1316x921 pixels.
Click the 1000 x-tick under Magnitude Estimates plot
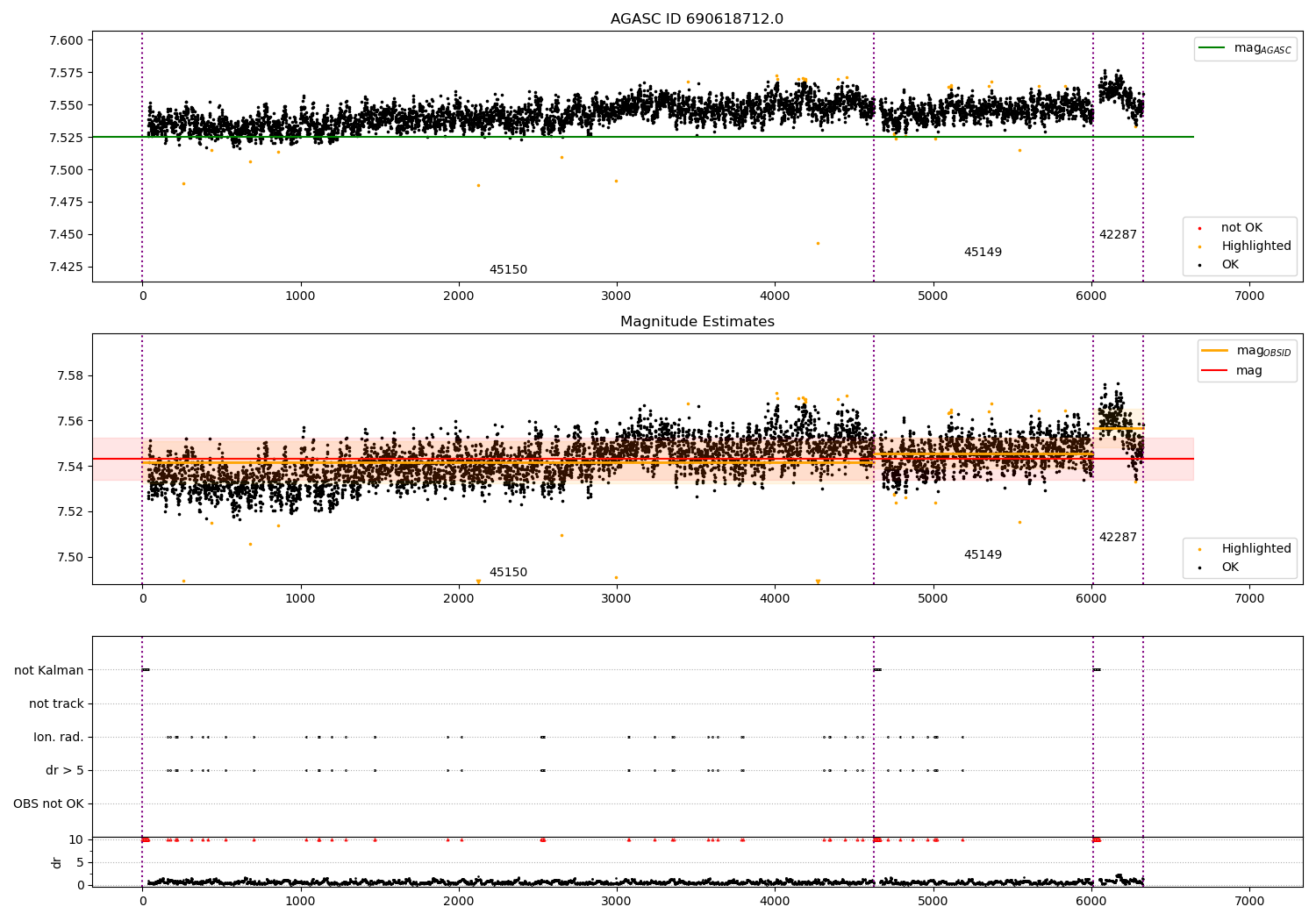click(x=301, y=599)
